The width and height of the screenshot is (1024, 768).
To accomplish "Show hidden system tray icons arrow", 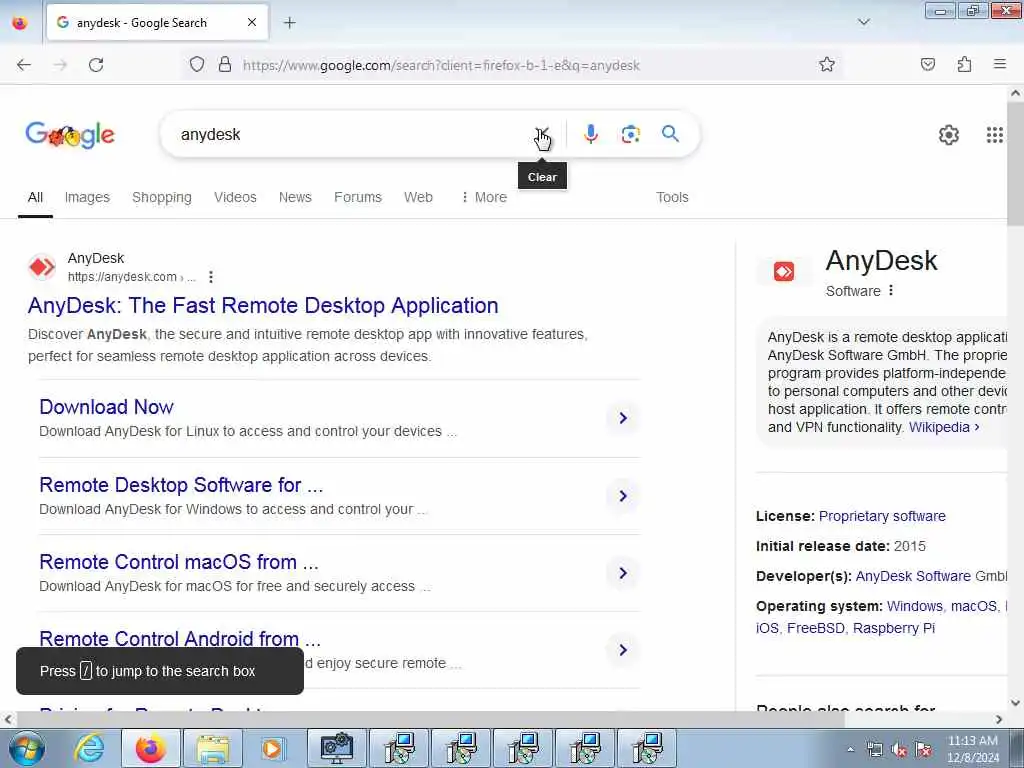I will coord(850,749).
